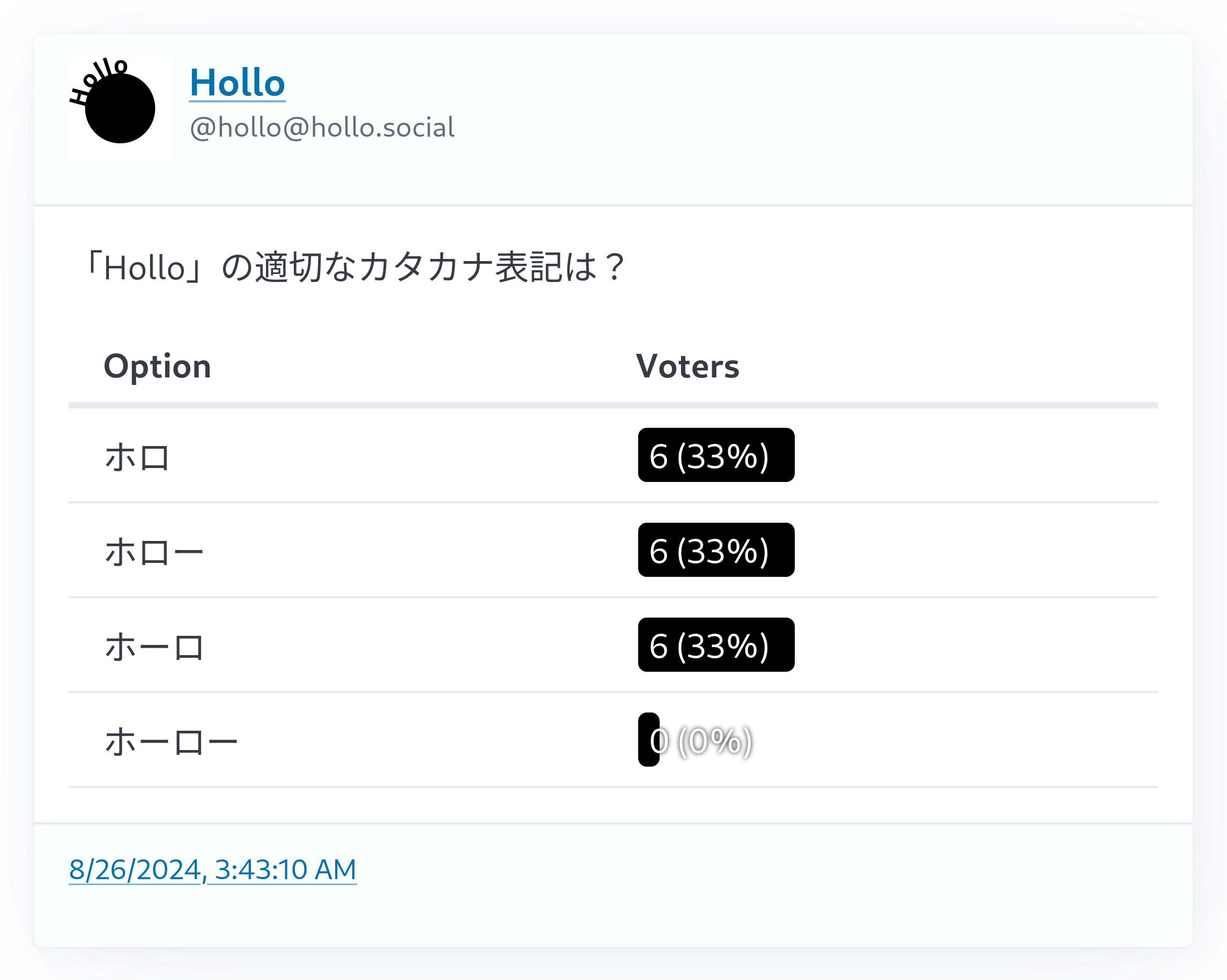Click the ホロ vote bar showing 6 (33%)
The image size is (1227, 980).
[716, 455]
